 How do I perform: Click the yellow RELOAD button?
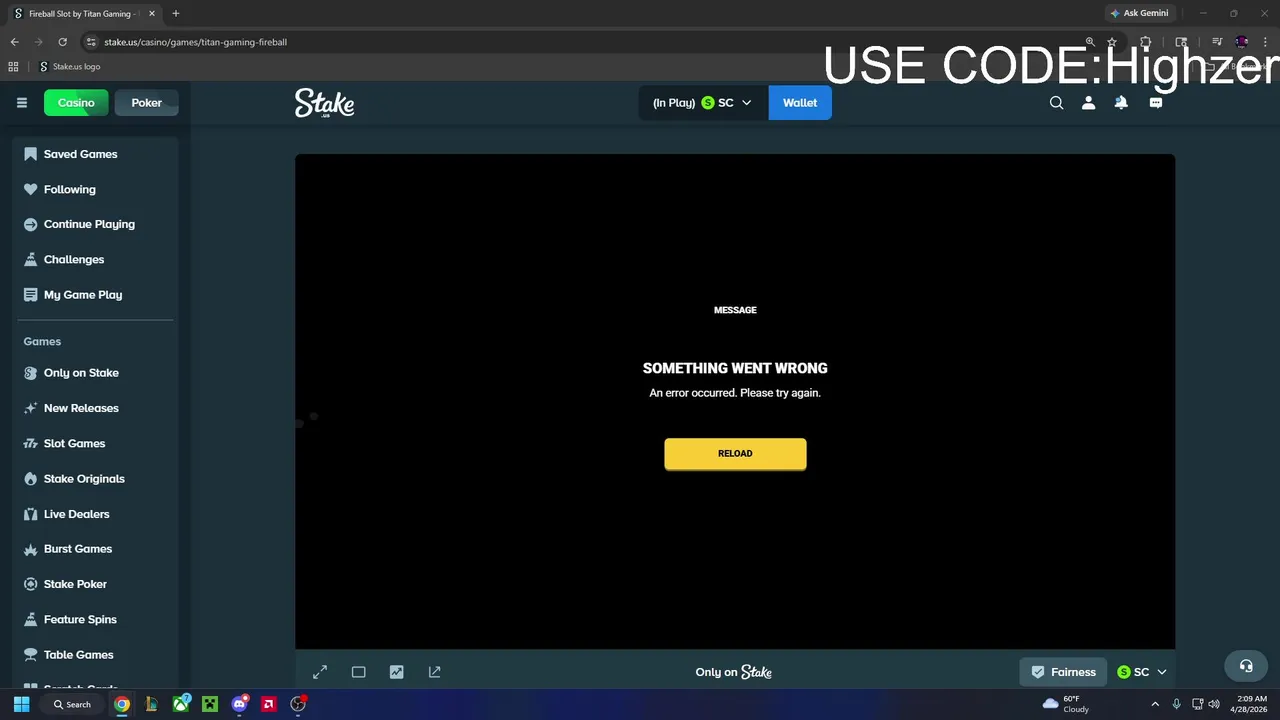tap(735, 454)
